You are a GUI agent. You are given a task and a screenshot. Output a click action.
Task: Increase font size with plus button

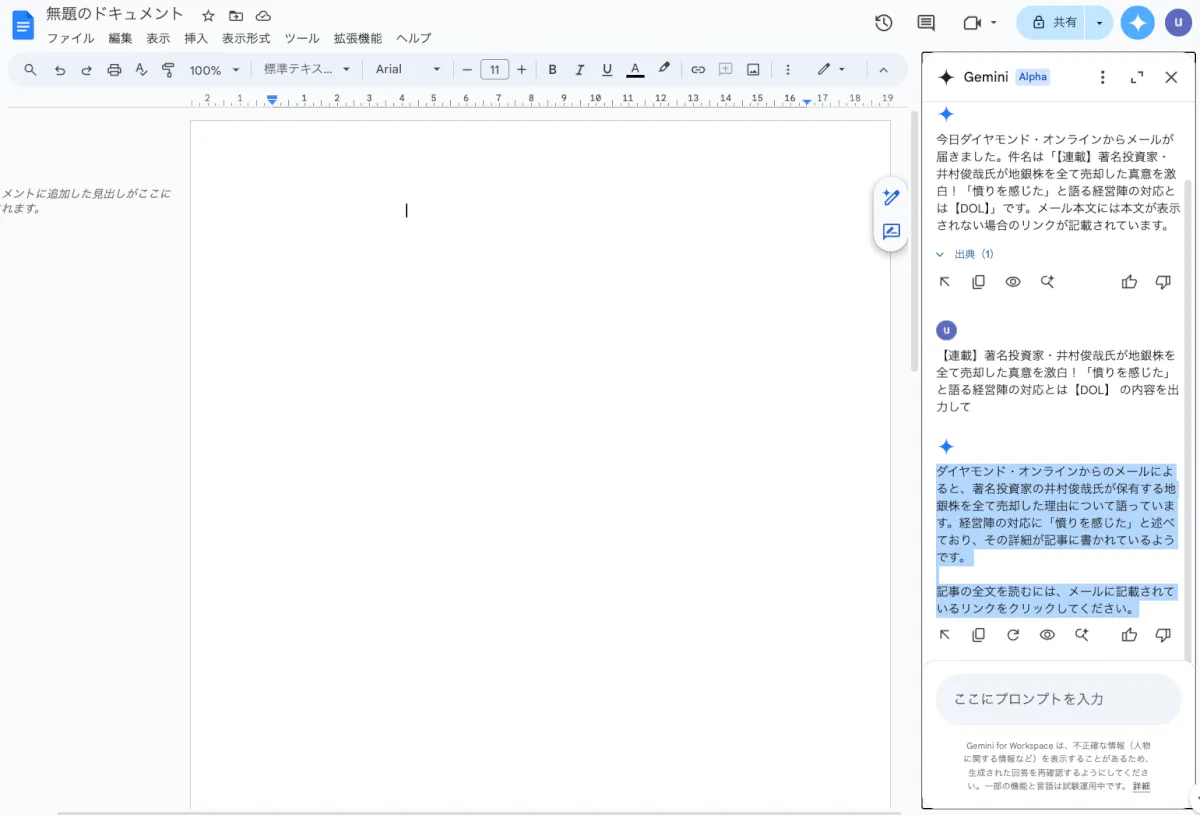click(521, 70)
